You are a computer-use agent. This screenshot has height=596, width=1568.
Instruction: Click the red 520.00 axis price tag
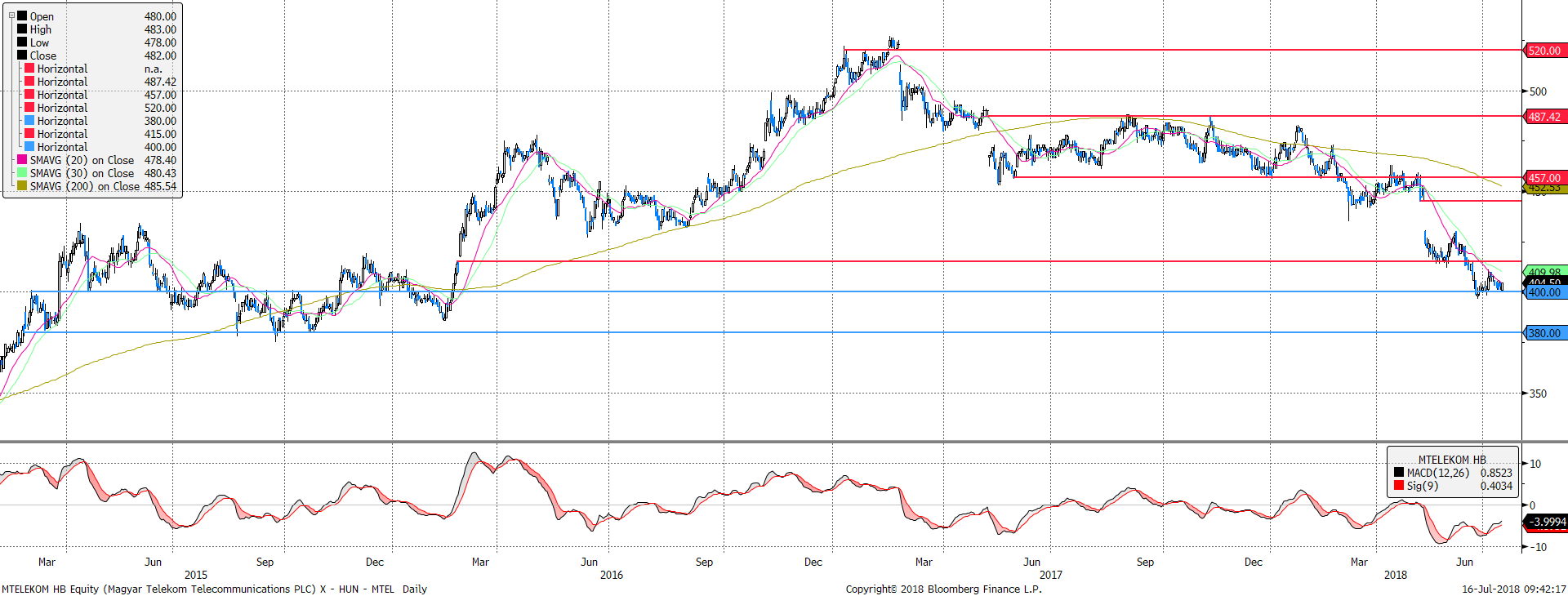(1544, 51)
